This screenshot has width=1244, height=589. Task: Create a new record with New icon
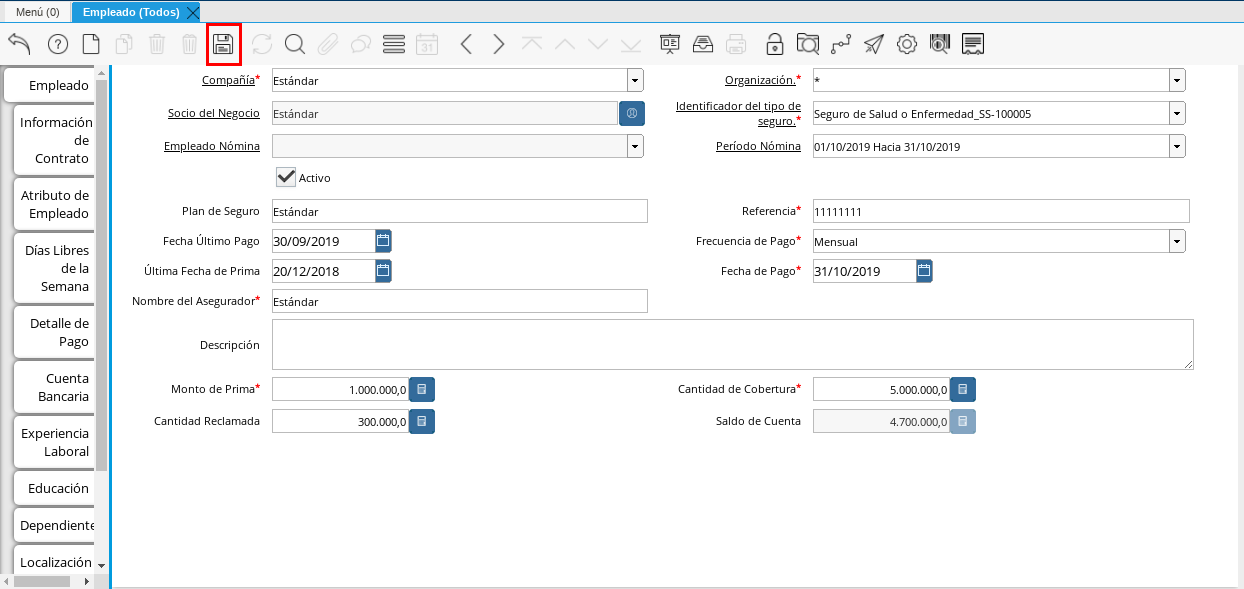pos(91,44)
